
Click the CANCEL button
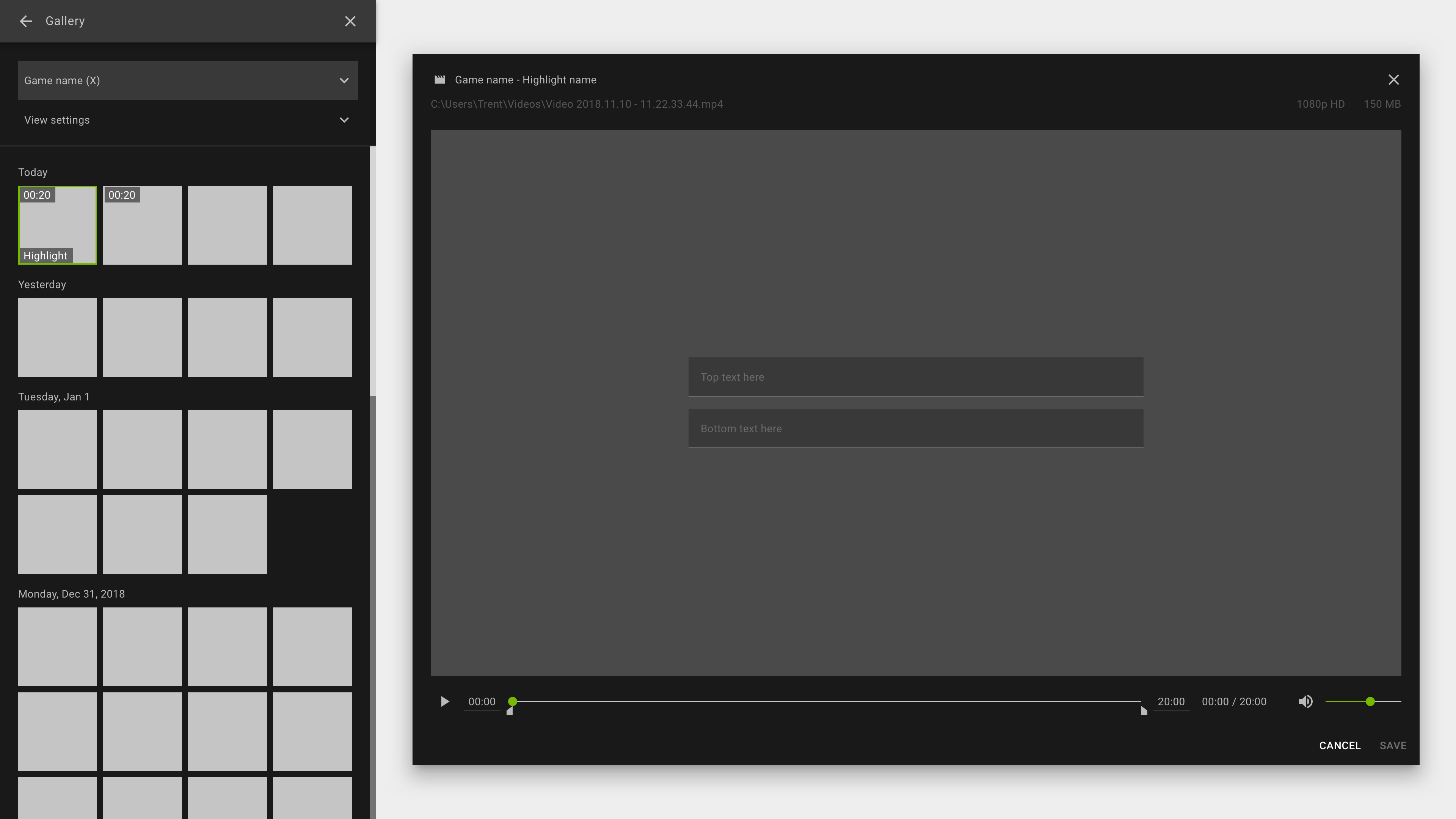tap(1340, 745)
